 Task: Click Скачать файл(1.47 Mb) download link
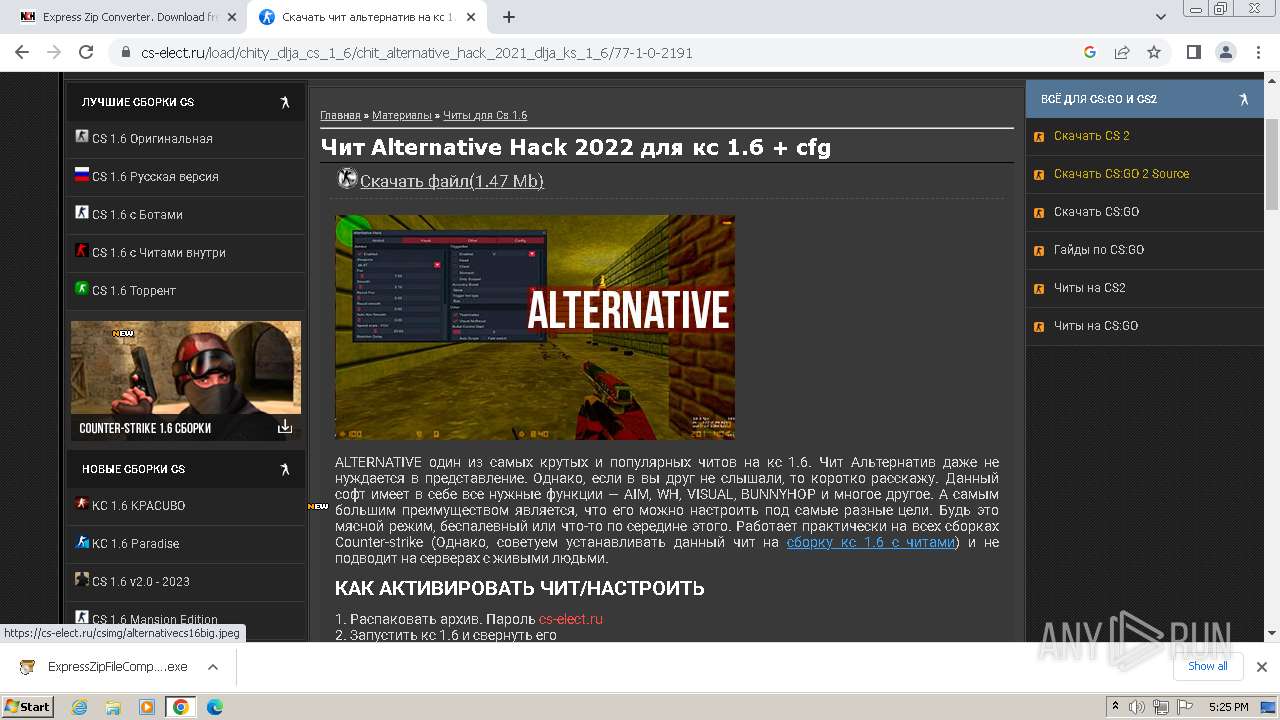coord(452,181)
